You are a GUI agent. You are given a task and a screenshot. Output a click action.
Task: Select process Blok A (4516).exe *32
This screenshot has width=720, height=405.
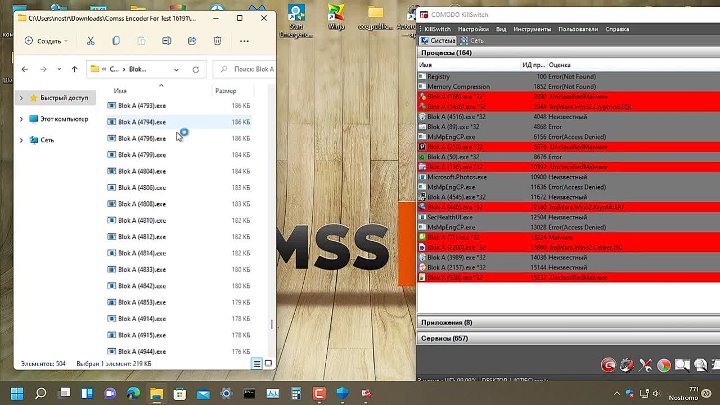tap(568, 117)
